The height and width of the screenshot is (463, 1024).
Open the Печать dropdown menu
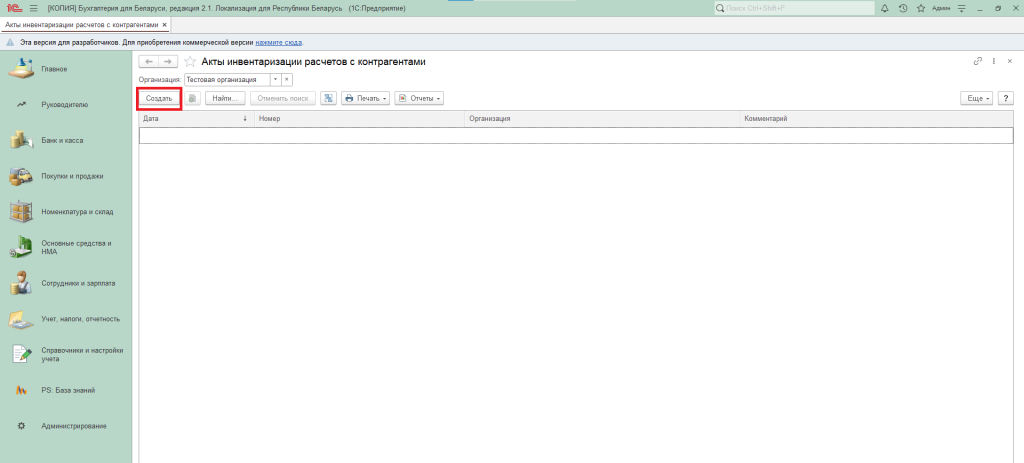click(365, 98)
